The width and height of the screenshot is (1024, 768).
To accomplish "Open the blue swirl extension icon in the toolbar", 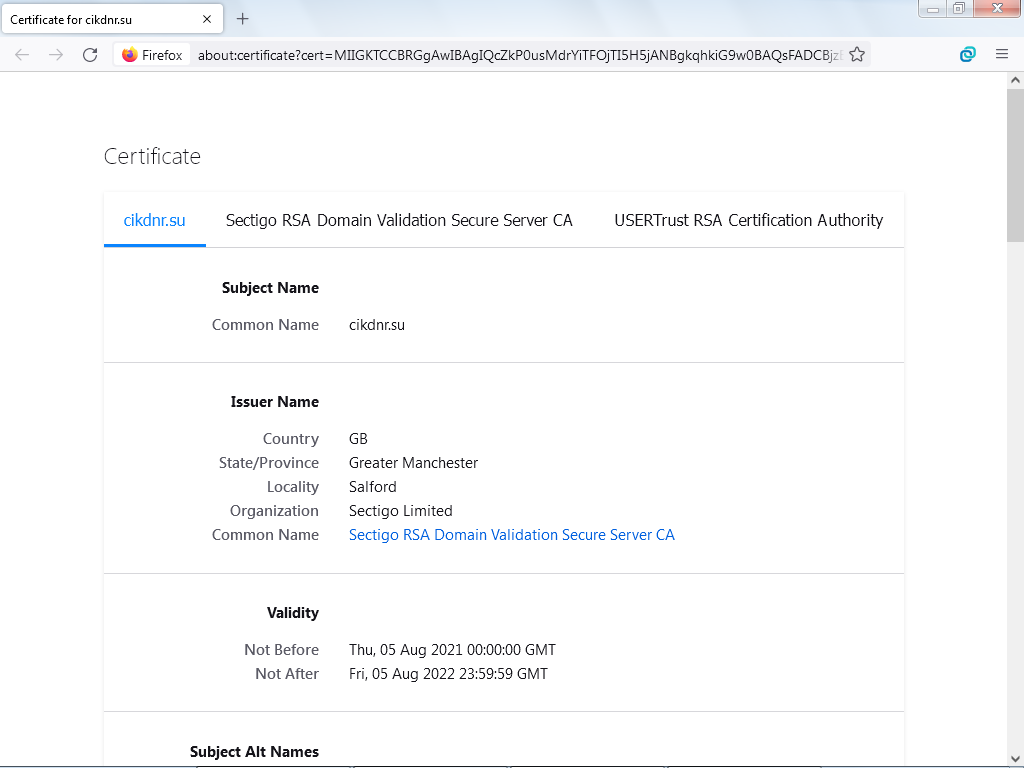I will coord(968,55).
